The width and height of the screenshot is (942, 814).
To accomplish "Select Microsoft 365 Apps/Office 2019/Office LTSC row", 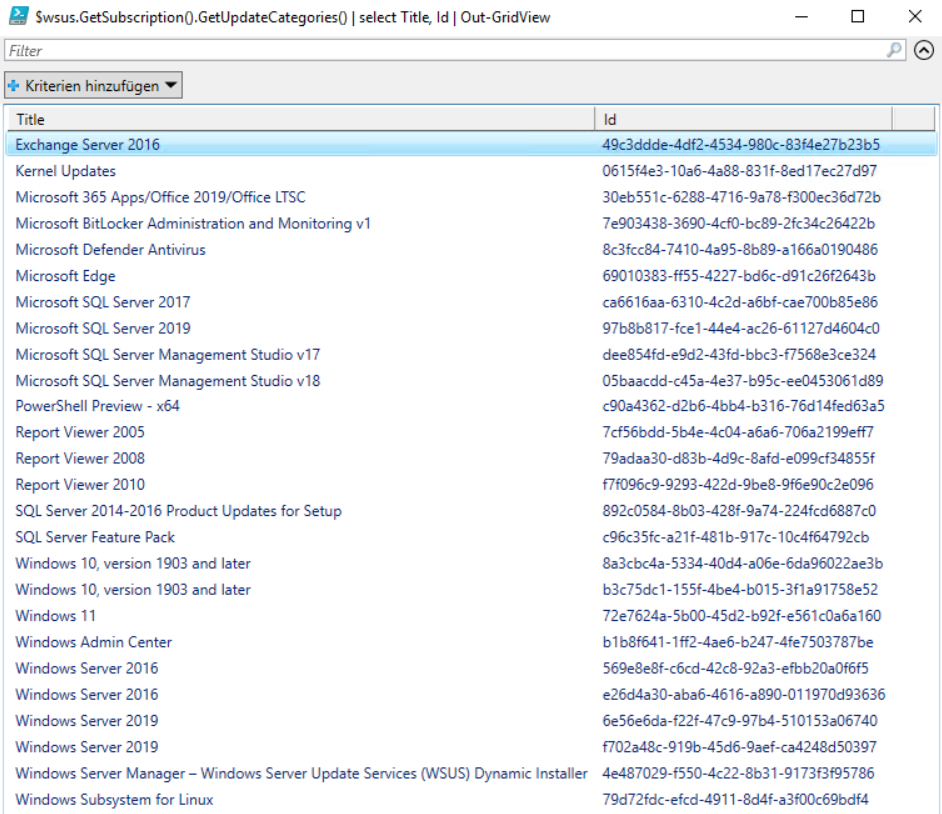I will 471,197.
